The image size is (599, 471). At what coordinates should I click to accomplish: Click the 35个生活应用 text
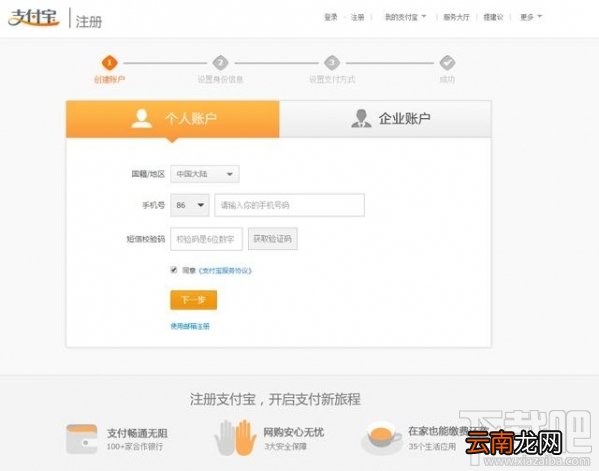coord(432,447)
